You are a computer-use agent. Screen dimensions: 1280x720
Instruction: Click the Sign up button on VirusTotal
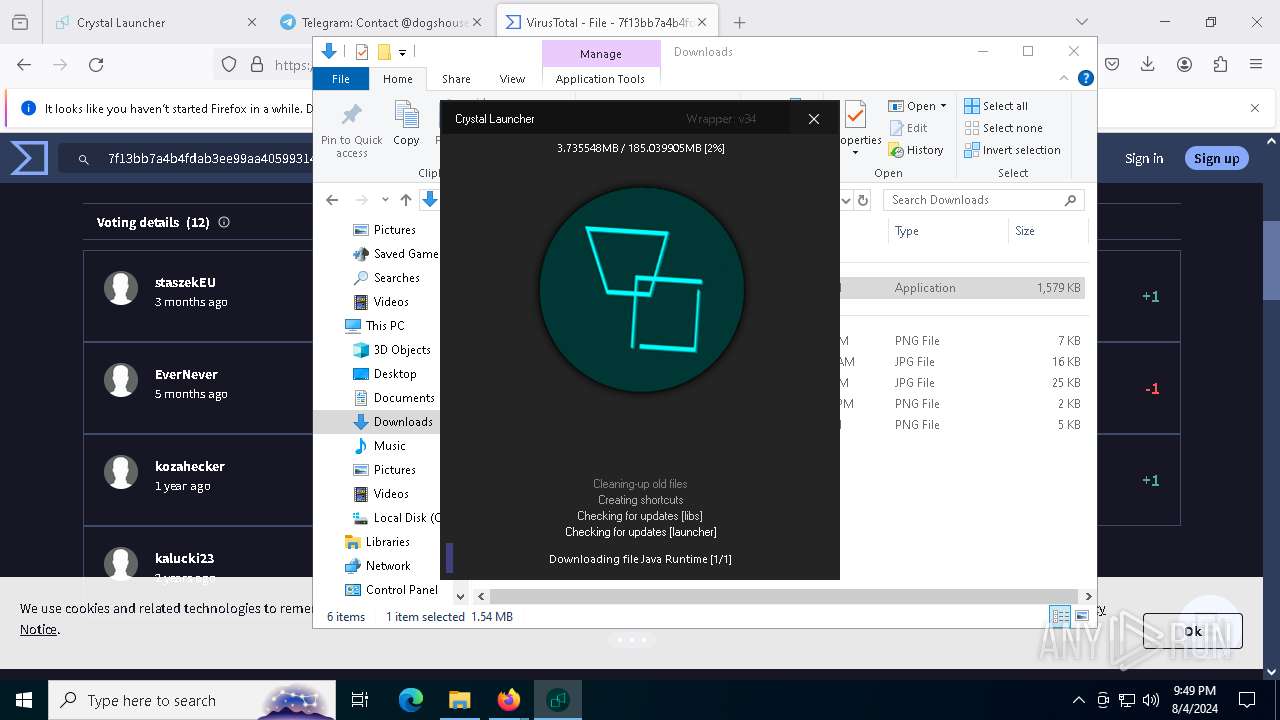click(x=1216, y=158)
